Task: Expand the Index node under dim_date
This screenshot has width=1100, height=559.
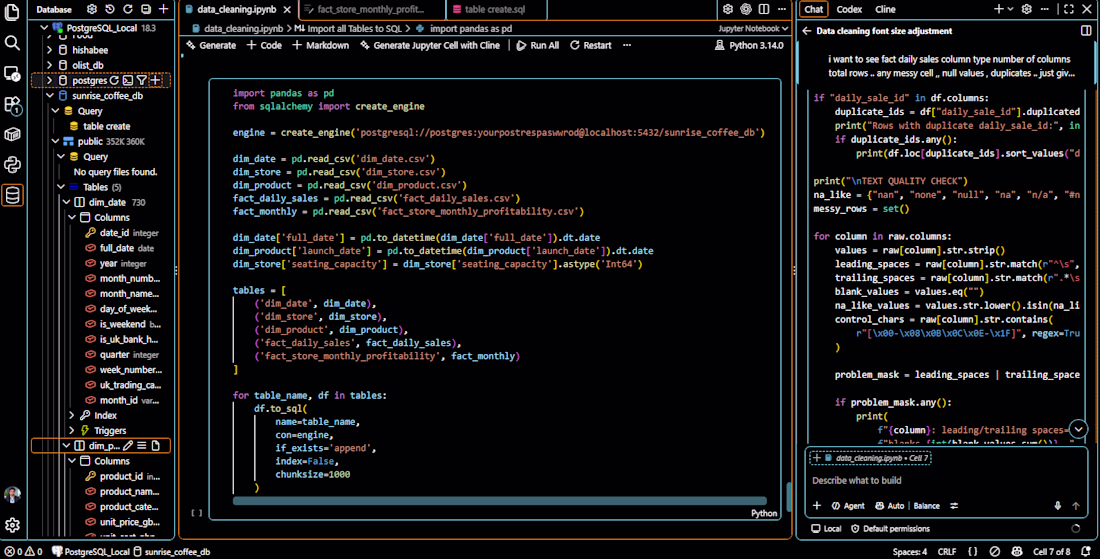Action: pos(72,415)
